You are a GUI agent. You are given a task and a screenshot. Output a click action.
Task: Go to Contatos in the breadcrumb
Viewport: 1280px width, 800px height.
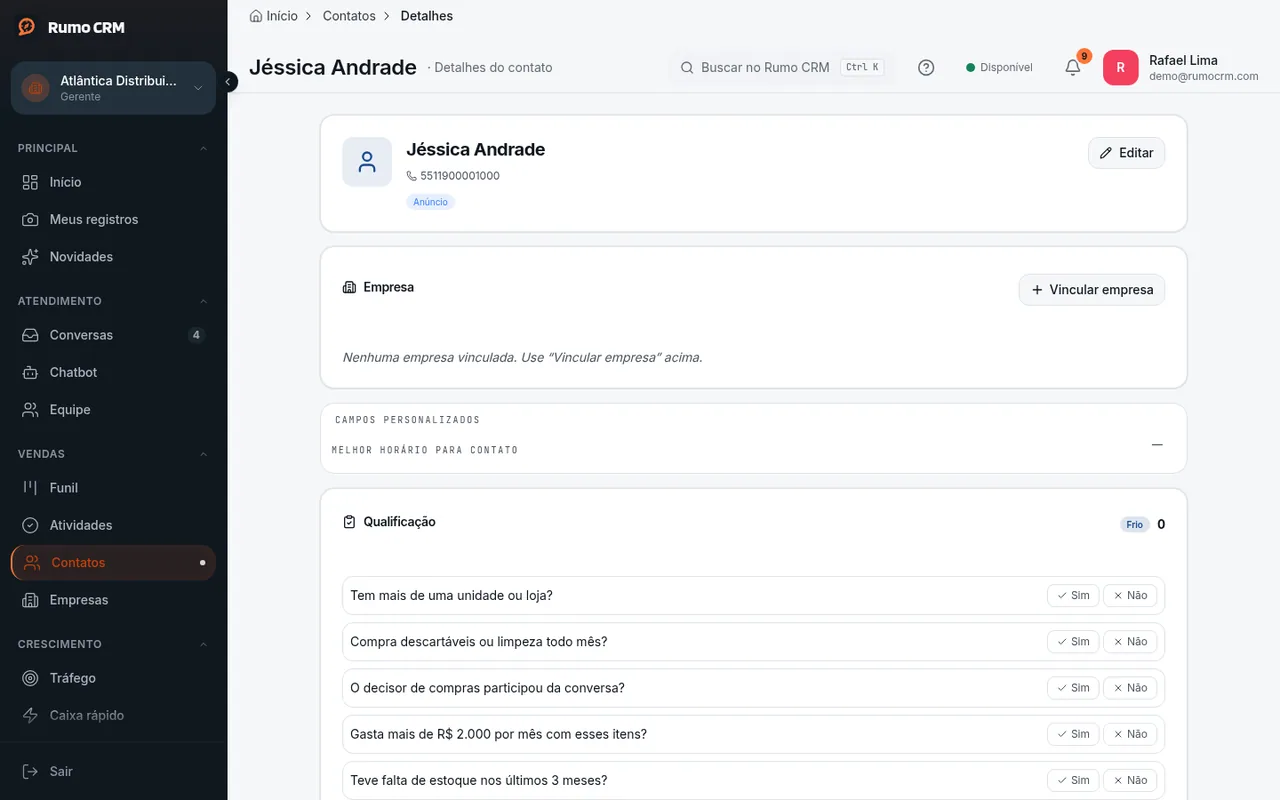click(349, 16)
